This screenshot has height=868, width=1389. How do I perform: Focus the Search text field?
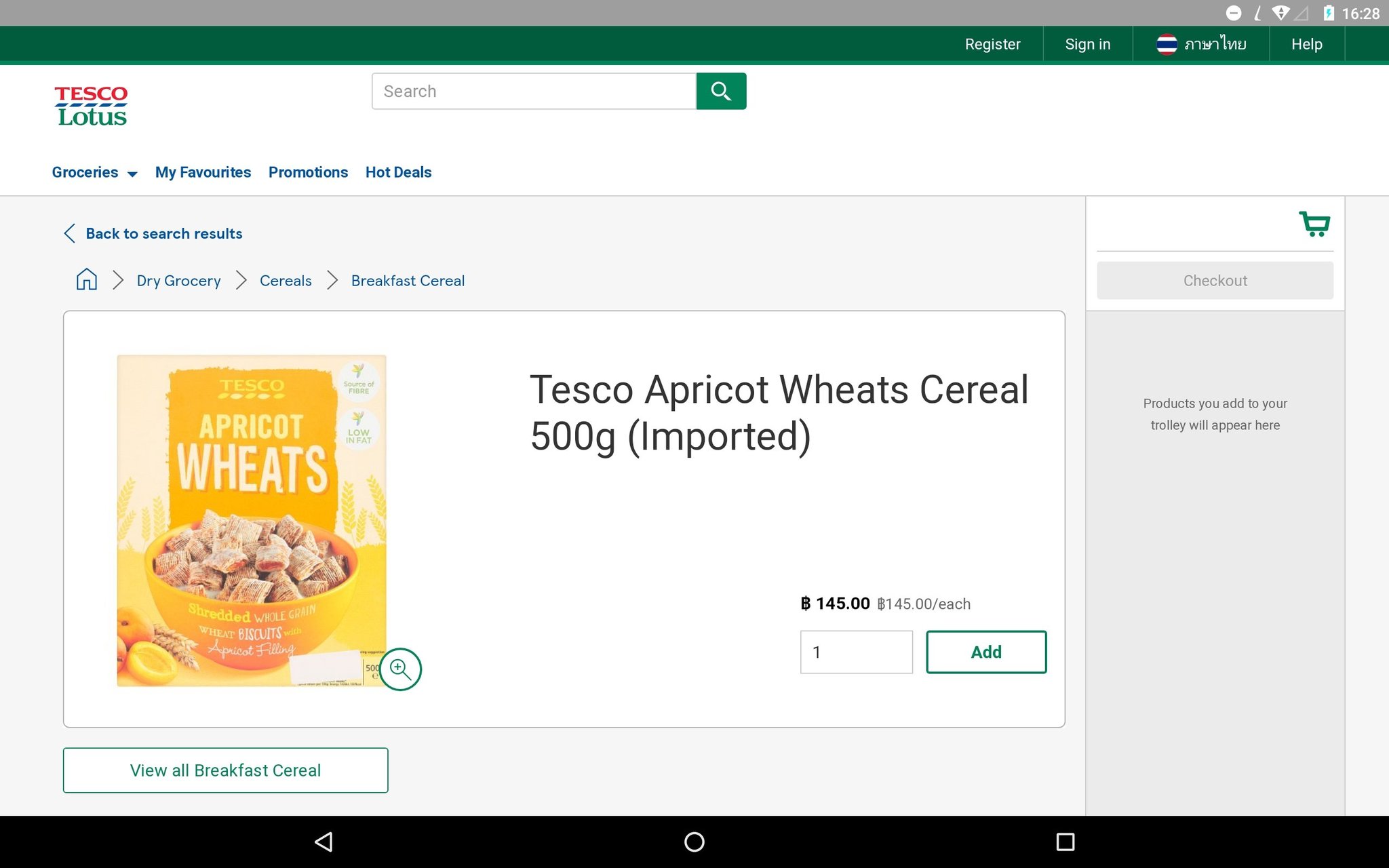(x=534, y=91)
